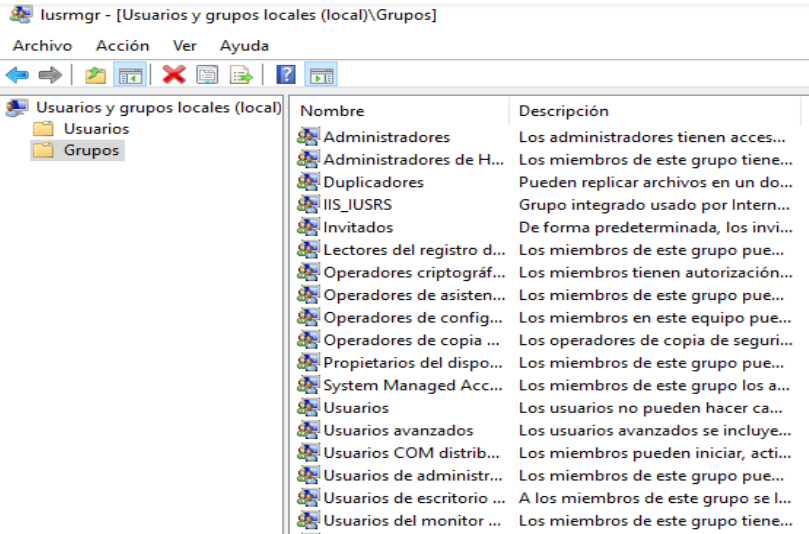The width and height of the screenshot is (809, 534).
Task: Select the Usuarios folder in tree
Action: [x=96, y=128]
